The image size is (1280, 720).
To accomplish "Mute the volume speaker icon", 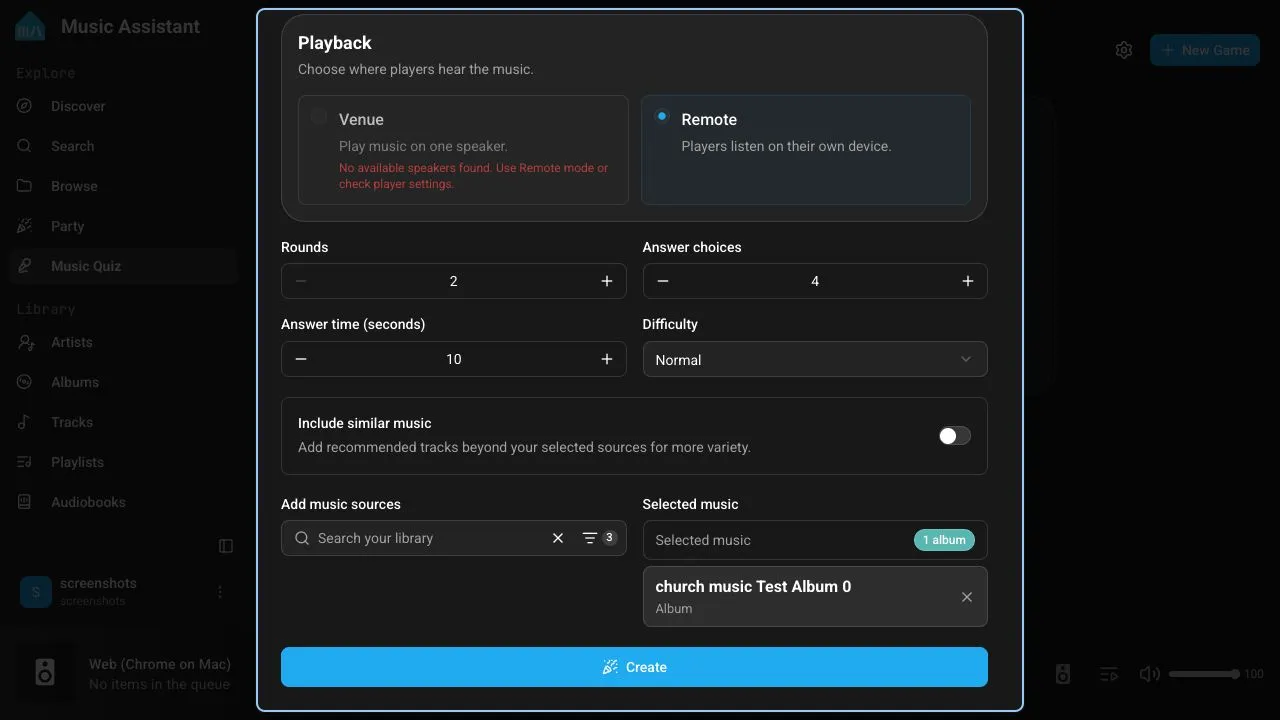I will tap(1150, 674).
